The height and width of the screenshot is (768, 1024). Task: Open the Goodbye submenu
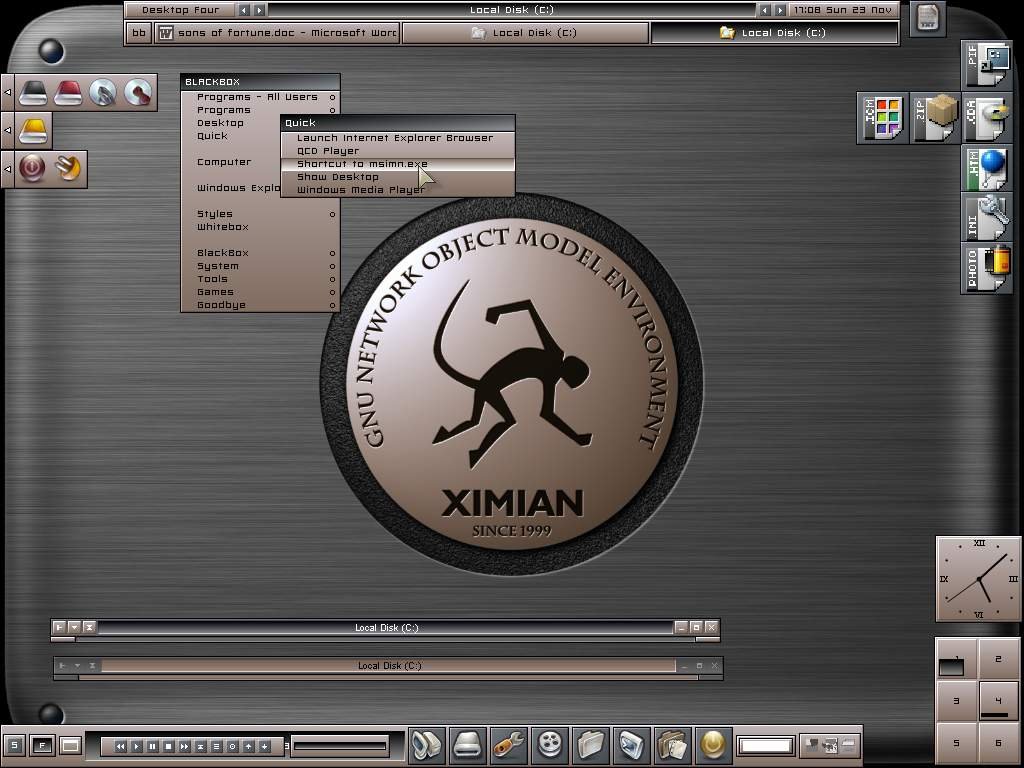260,305
